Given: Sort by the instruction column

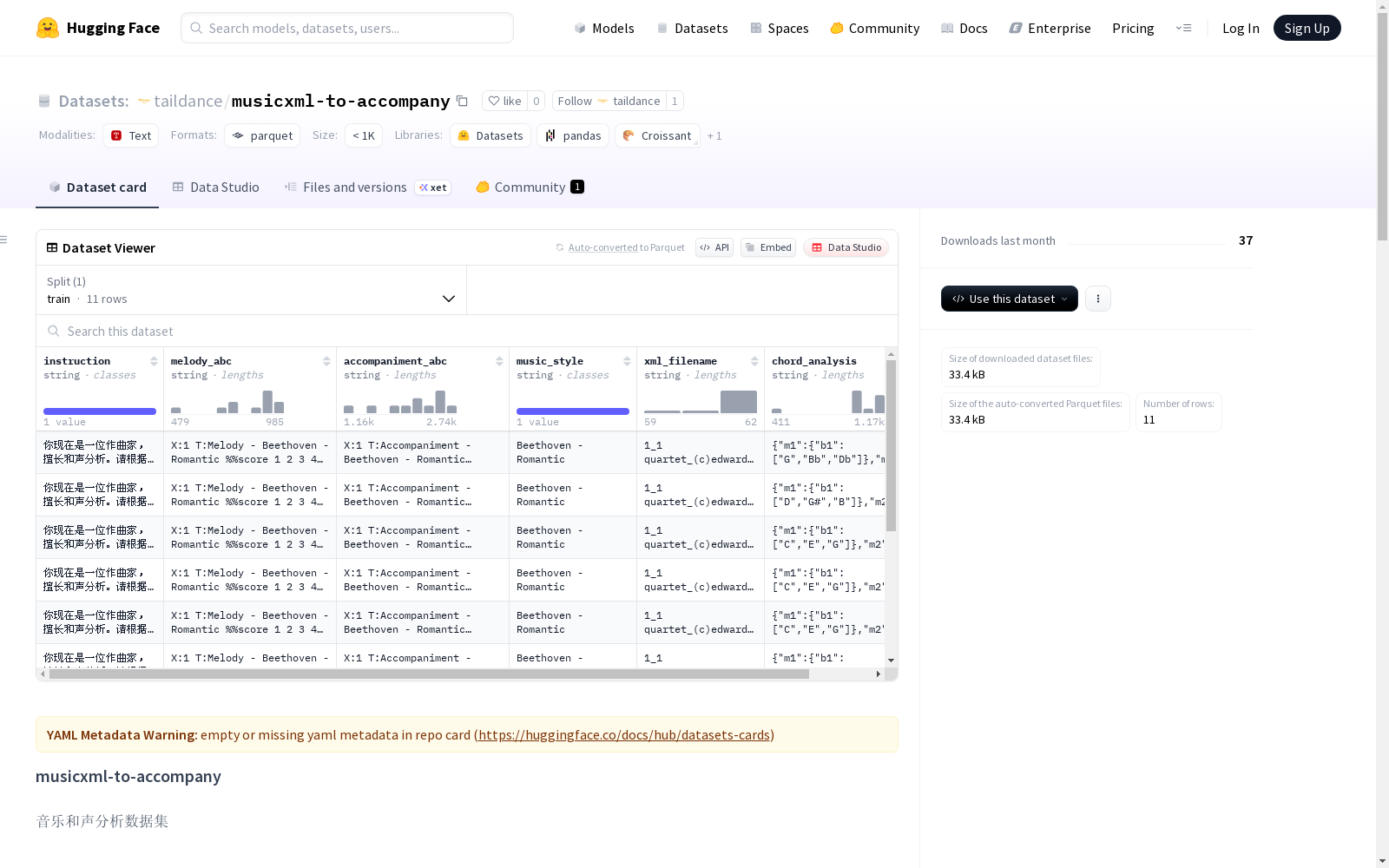Looking at the screenshot, I should [154, 361].
